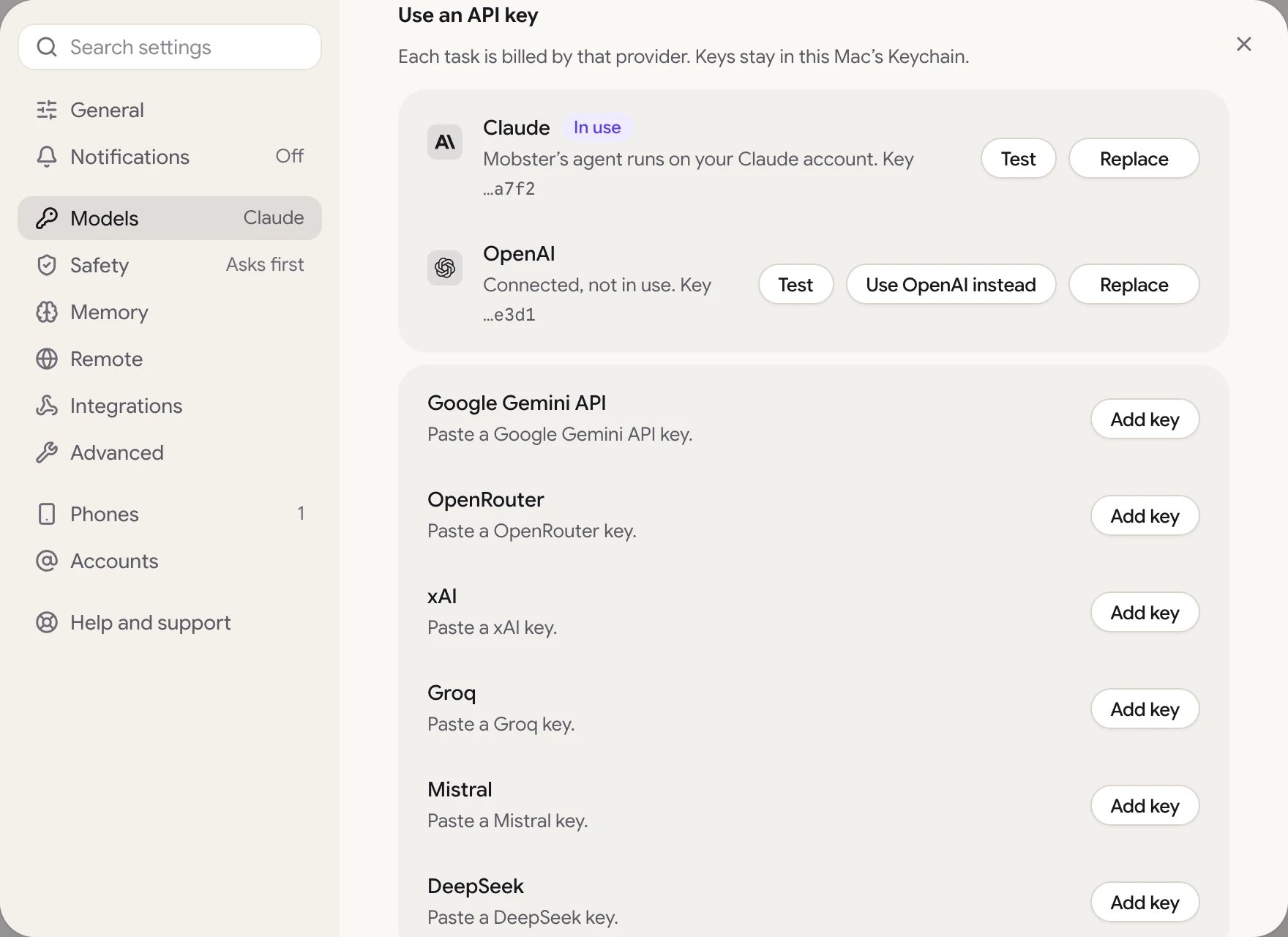Click the Phones count '1'
The height and width of the screenshot is (937, 1288).
coord(301,513)
